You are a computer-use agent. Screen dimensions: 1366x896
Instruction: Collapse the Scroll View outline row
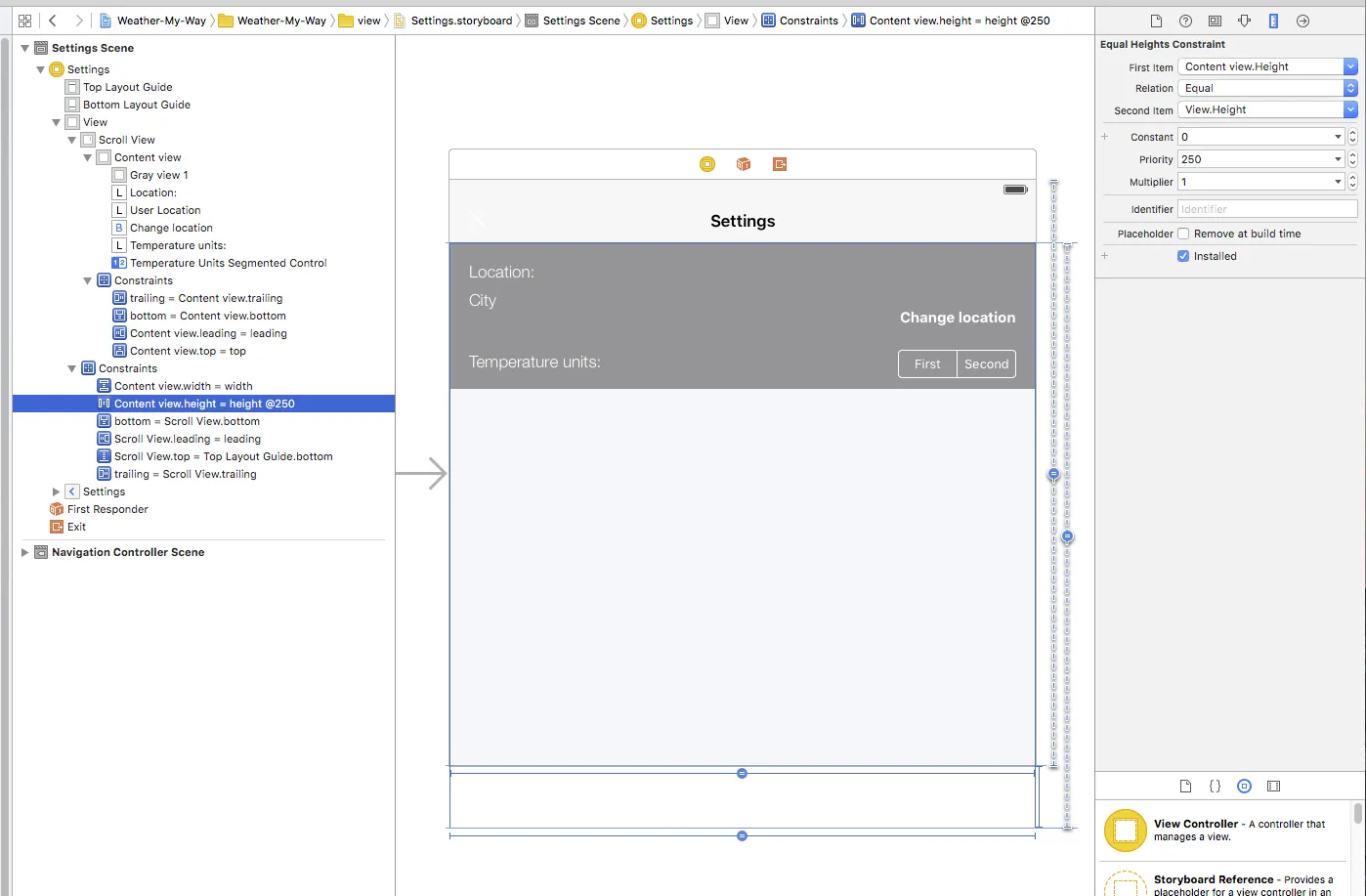click(72, 140)
